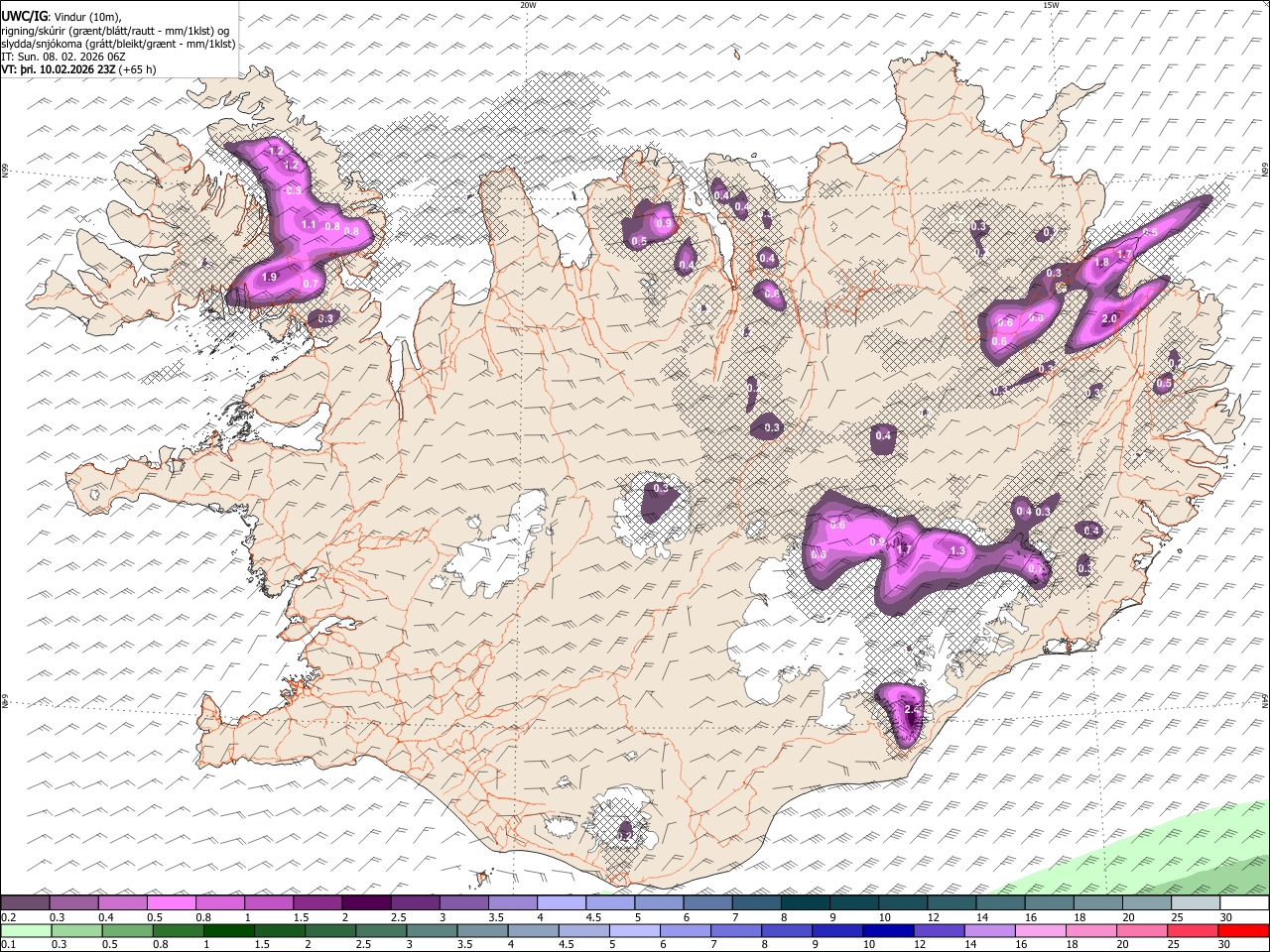Click the pale green lower swatch at 0.1
Screen dimensions: 1270x952
pos(26,930)
